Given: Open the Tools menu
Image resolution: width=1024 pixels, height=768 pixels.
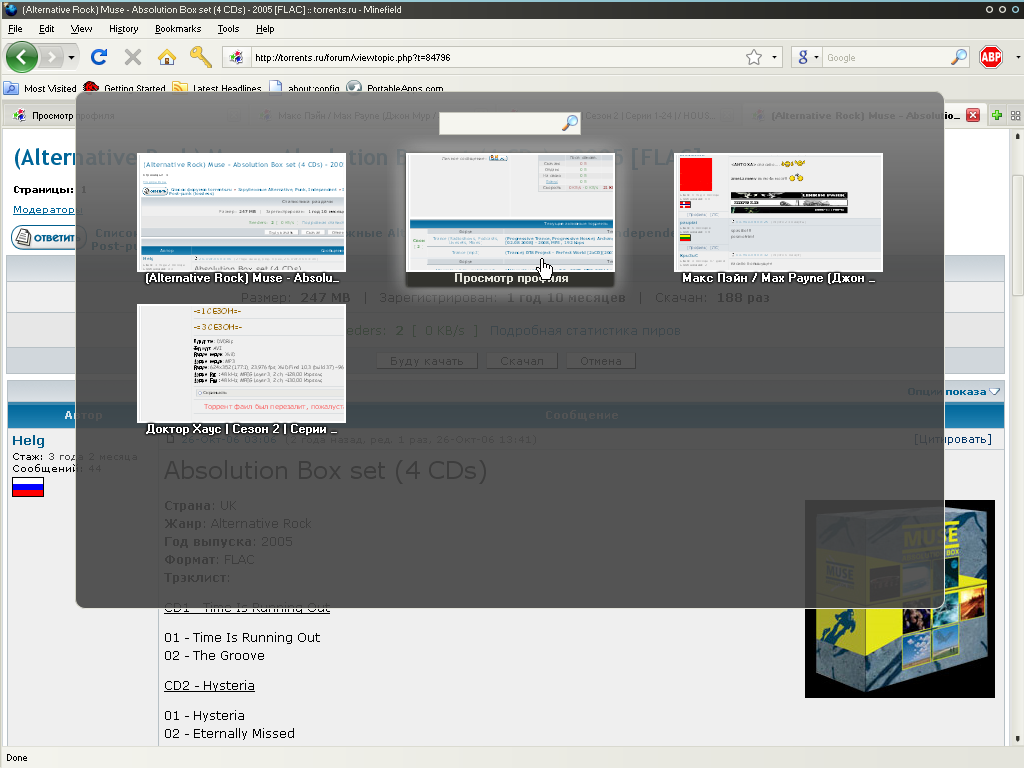Looking at the screenshot, I should (x=228, y=29).
